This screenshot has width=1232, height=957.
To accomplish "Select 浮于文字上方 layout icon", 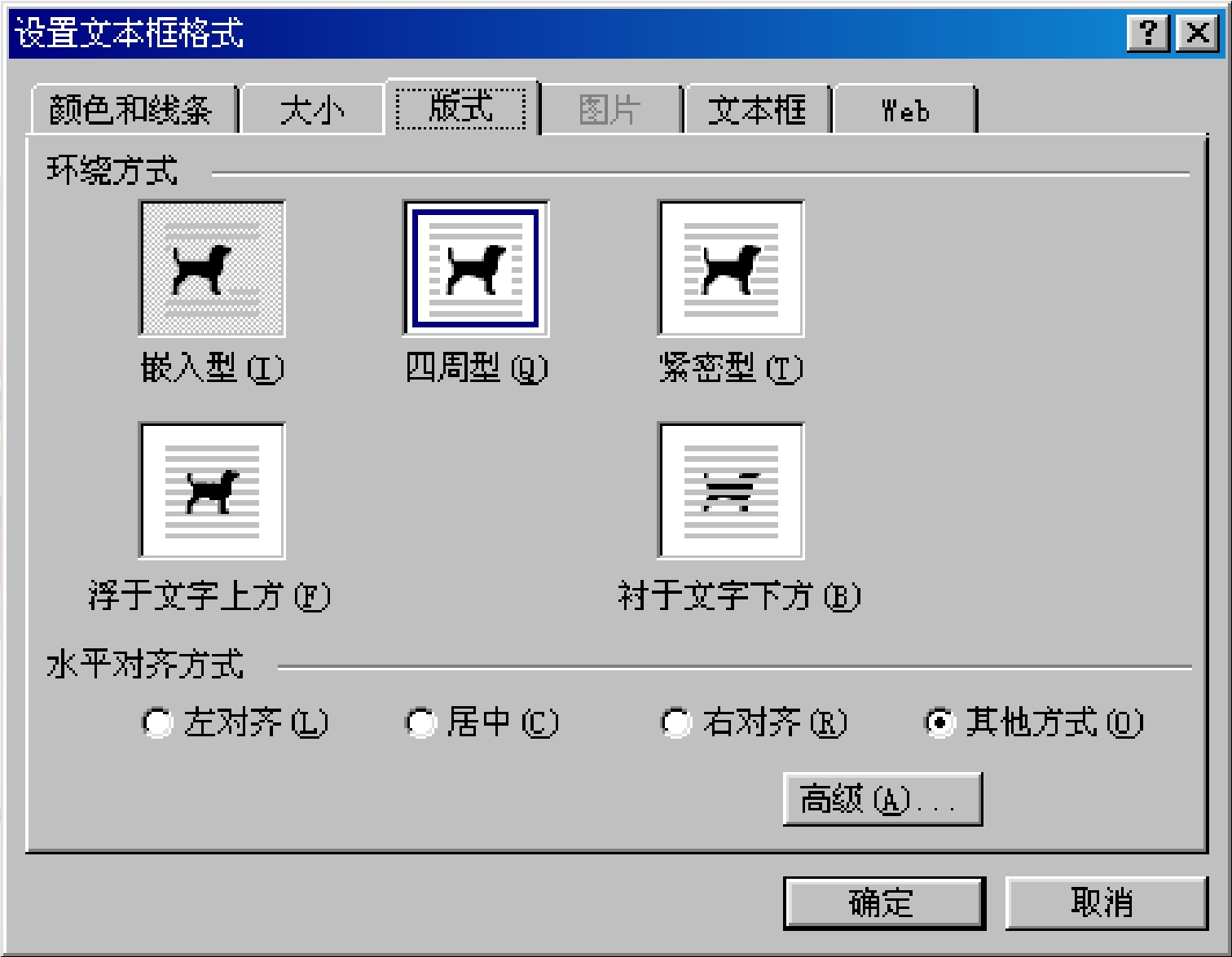I will 212,490.
